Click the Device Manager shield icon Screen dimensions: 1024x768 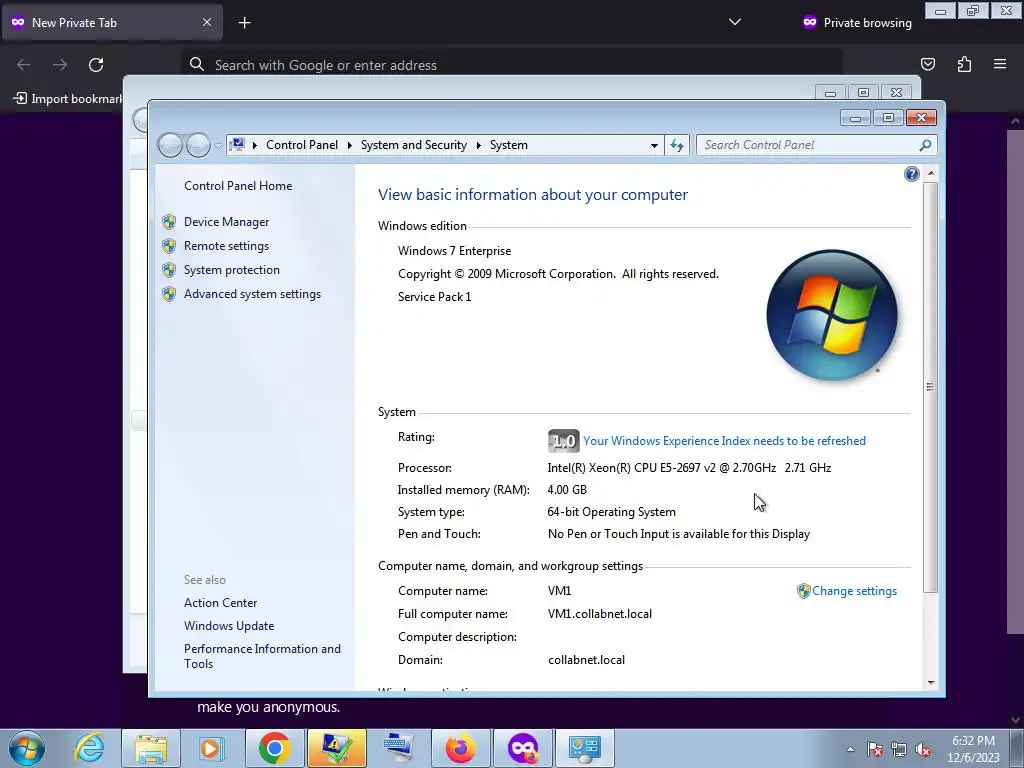(169, 222)
